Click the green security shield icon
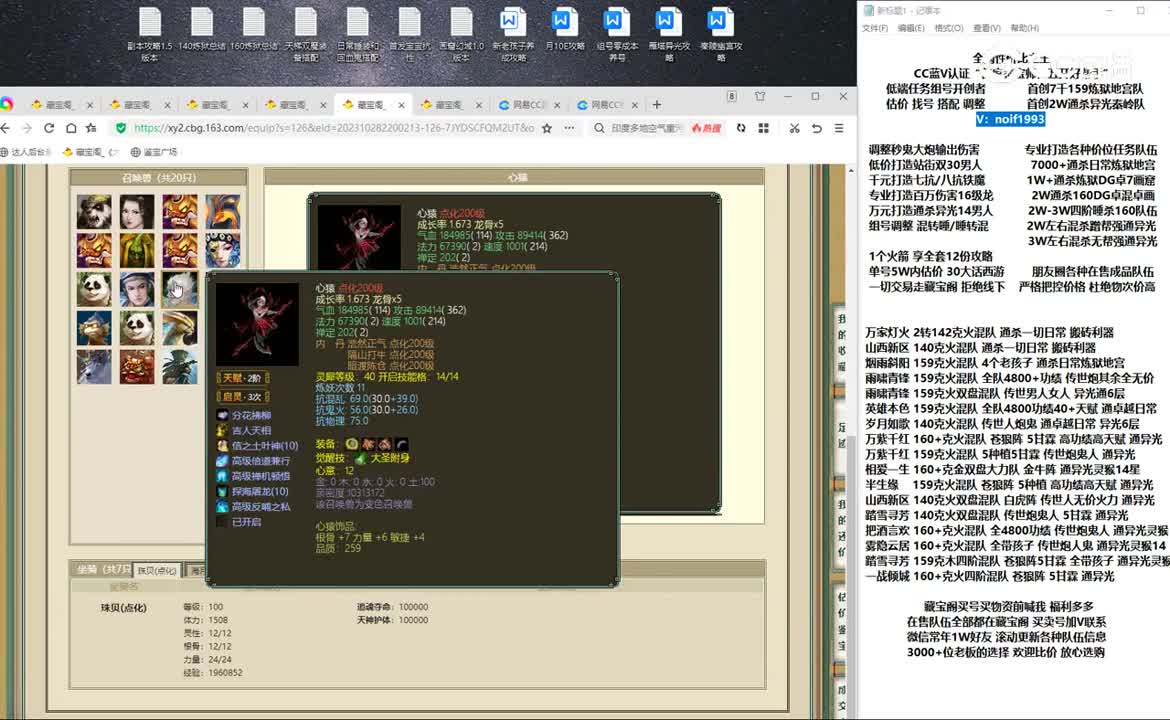This screenshot has width=1170, height=720. point(121,128)
